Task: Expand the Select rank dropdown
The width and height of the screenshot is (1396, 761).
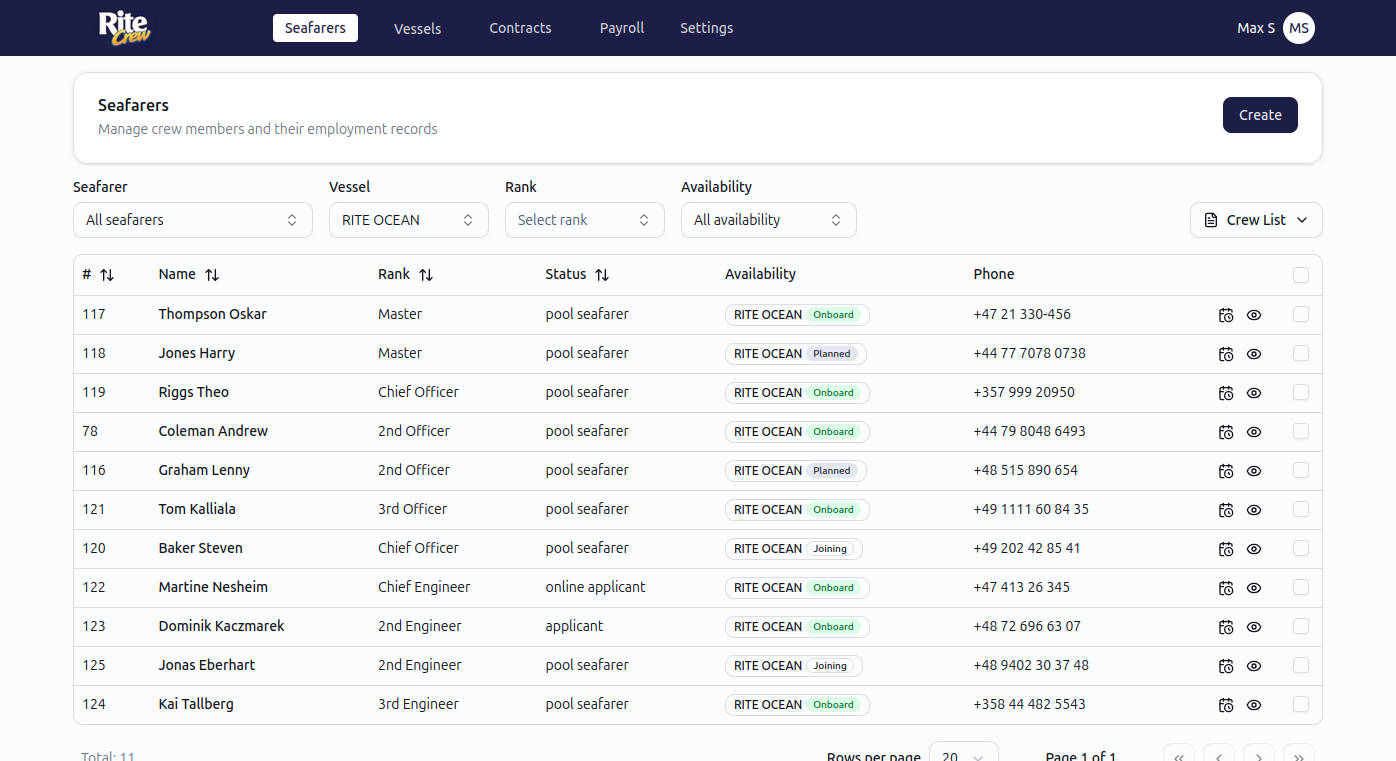Action: [x=584, y=220]
